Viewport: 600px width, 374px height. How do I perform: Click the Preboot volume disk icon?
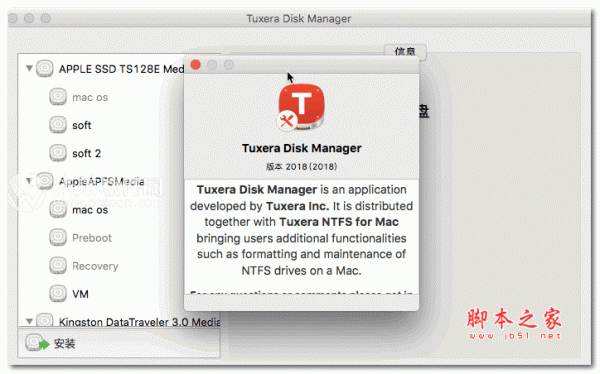[58, 237]
